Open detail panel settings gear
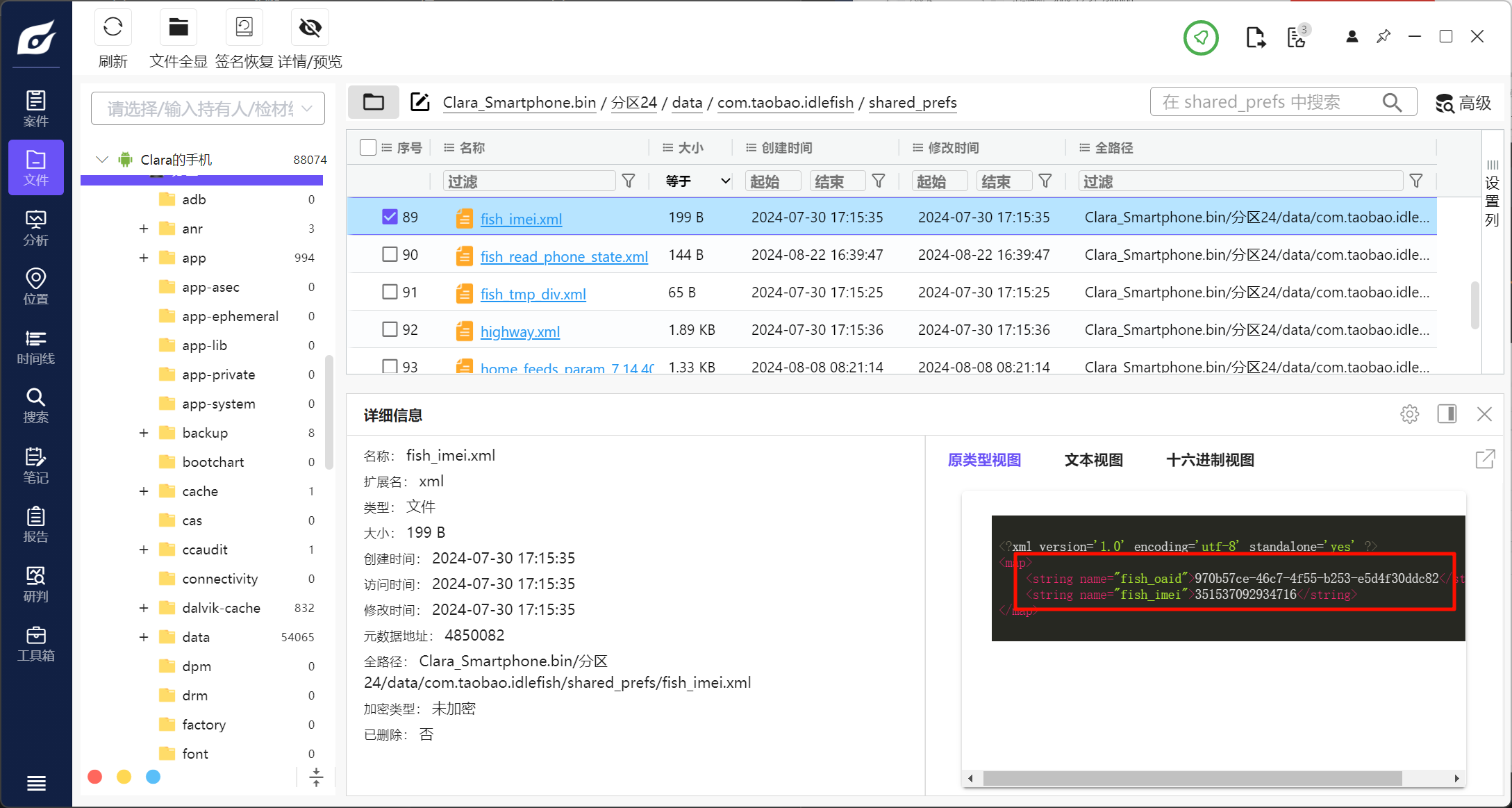Image resolution: width=1512 pixels, height=808 pixels. (x=1409, y=415)
